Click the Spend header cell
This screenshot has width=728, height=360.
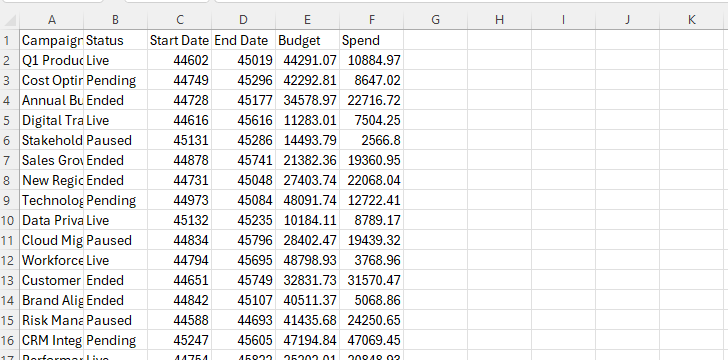pyautogui.click(x=371, y=40)
